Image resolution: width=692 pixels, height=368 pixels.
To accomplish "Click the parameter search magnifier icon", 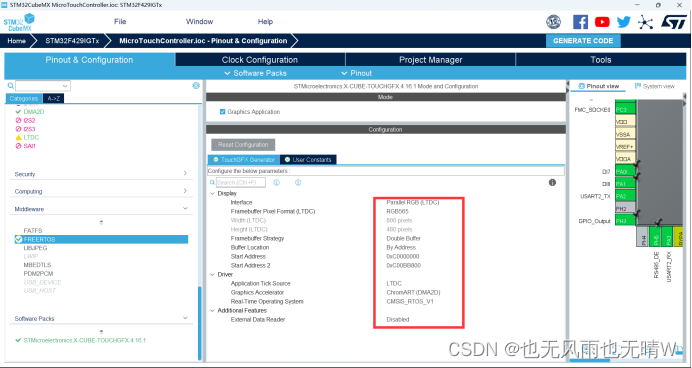I will 212,182.
